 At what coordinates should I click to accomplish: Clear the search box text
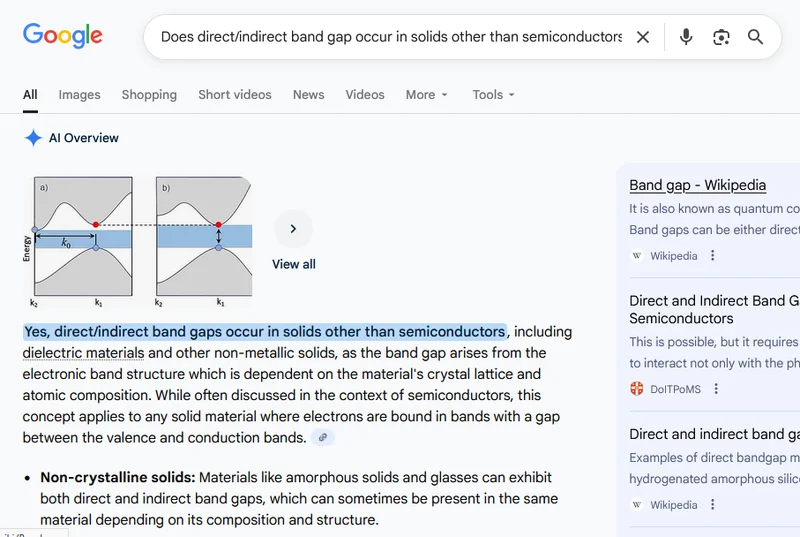tap(643, 37)
